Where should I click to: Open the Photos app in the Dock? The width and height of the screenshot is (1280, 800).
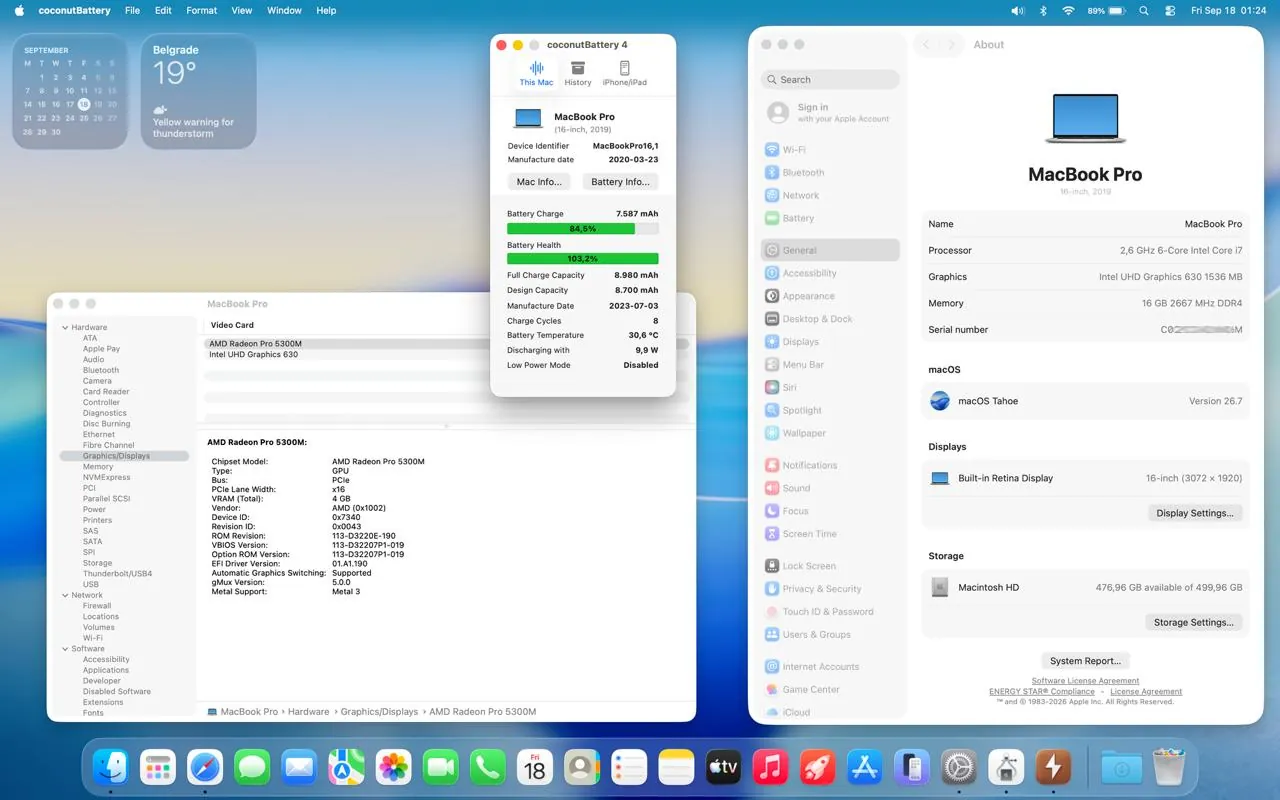(x=394, y=767)
